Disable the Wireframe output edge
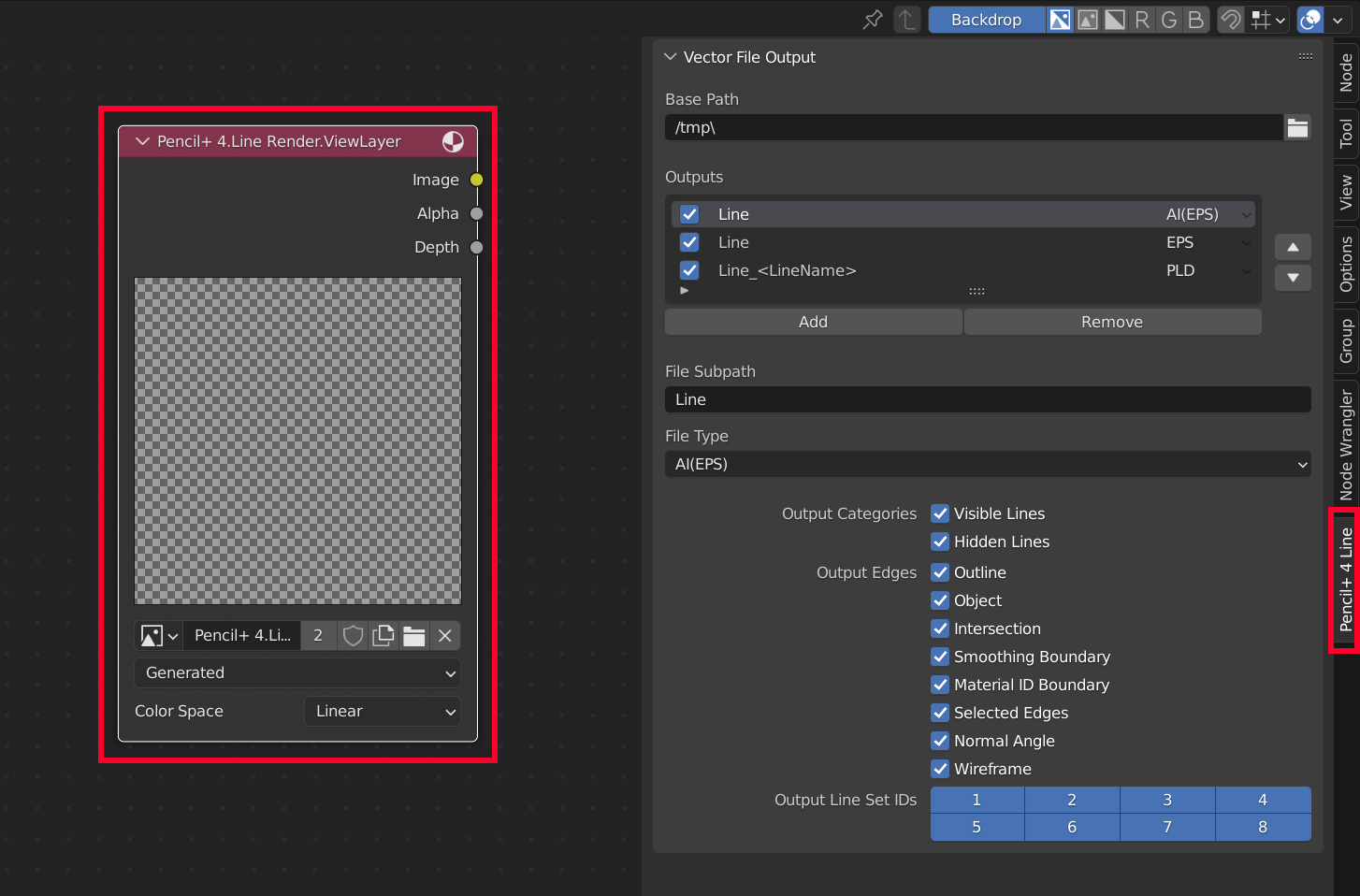Screen dimensions: 1360x896 click(940, 769)
